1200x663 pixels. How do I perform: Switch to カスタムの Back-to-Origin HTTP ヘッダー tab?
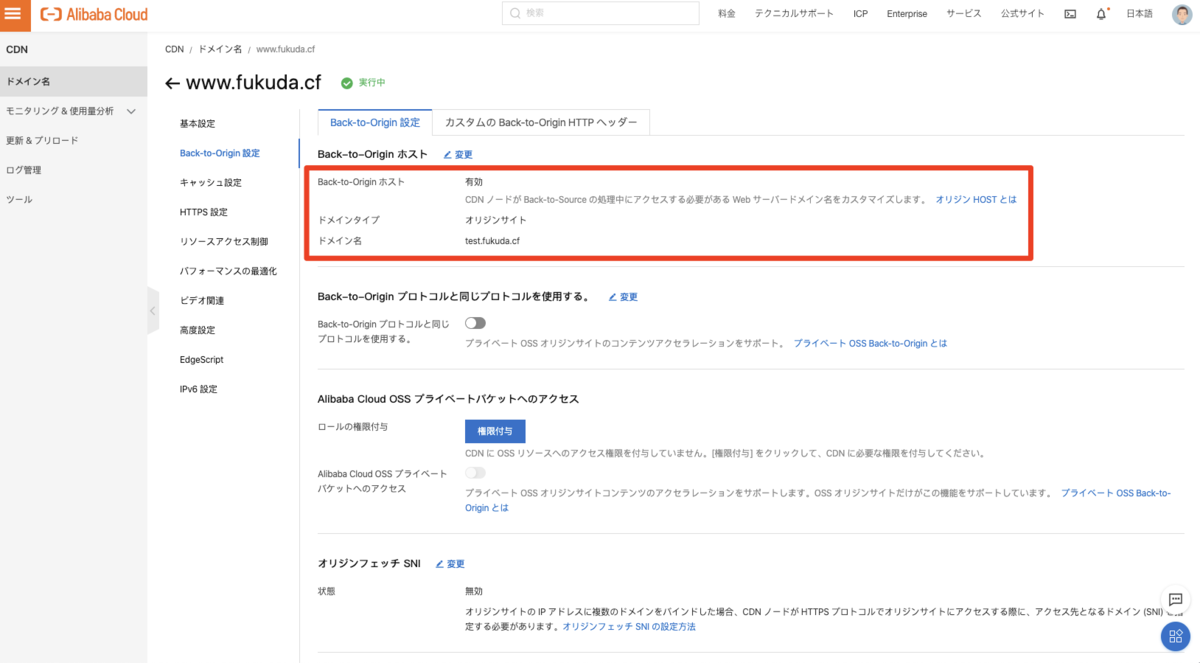pos(541,122)
